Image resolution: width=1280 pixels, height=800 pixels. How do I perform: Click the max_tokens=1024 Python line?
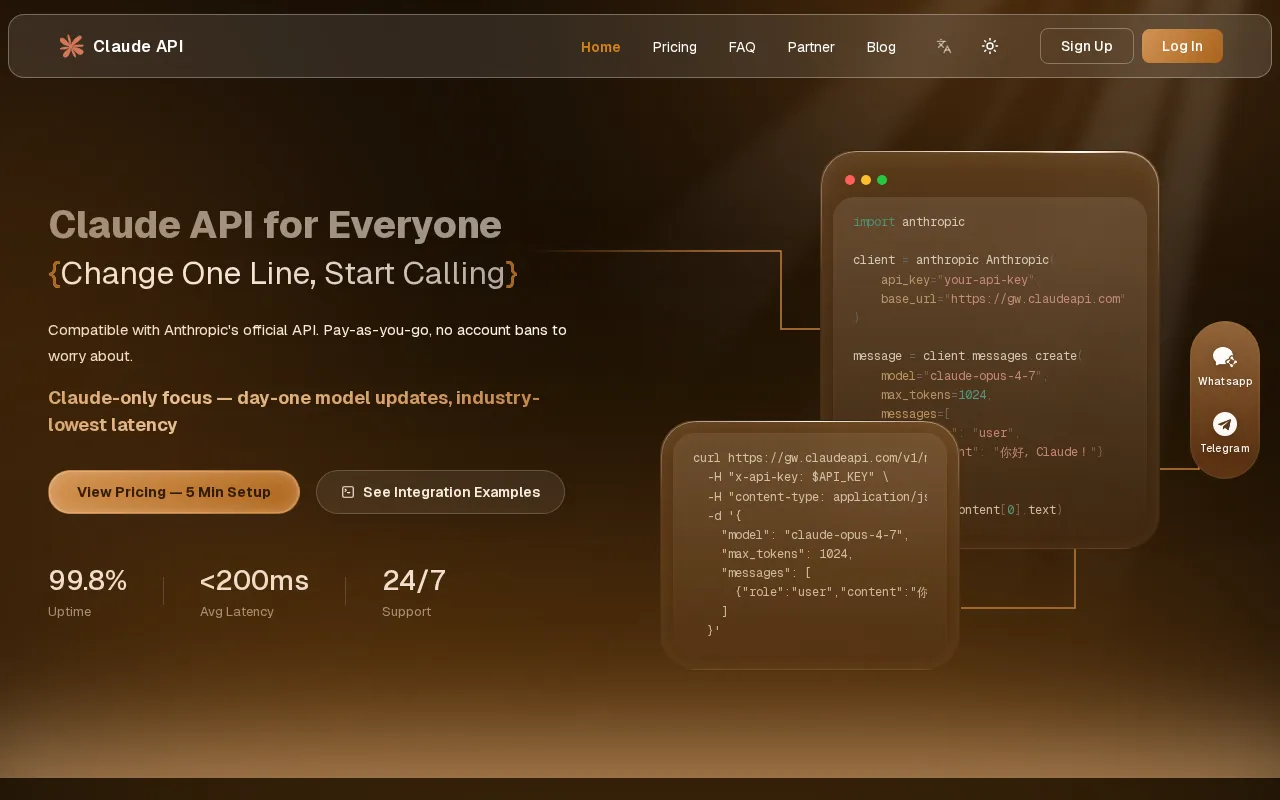click(934, 395)
